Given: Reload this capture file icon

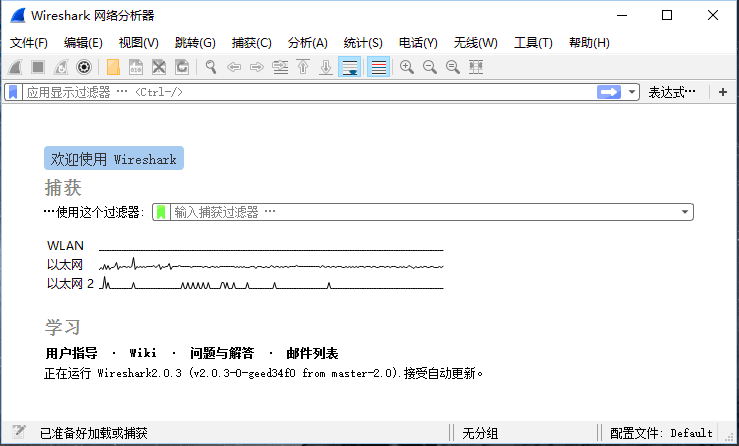Looking at the screenshot, I should click(x=182, y=67).
